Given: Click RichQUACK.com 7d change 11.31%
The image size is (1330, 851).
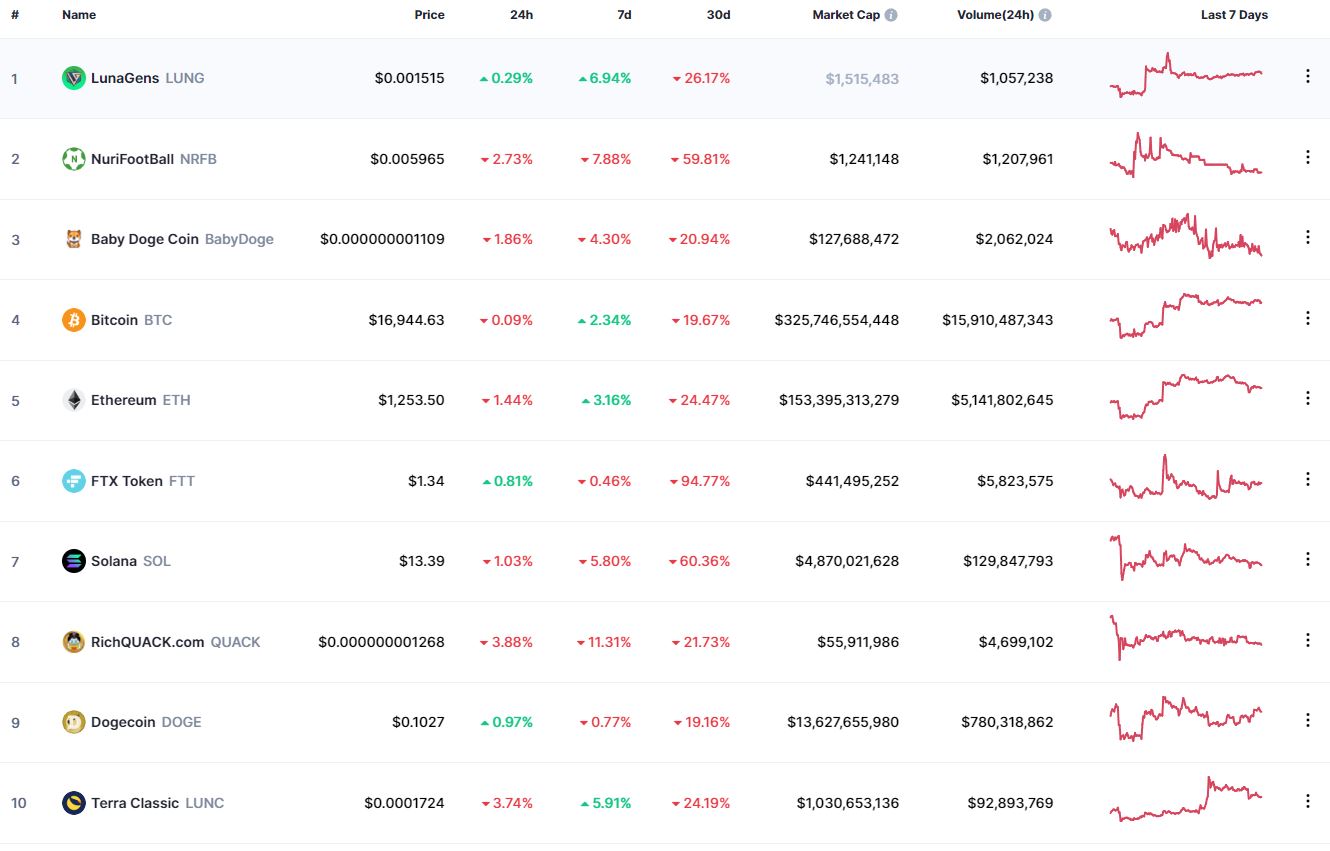Looking at the screenshot, I should 604,642.
